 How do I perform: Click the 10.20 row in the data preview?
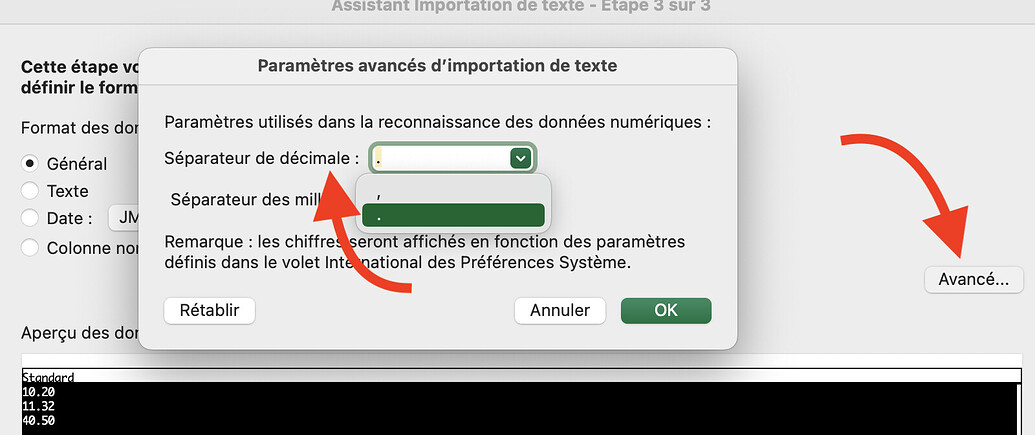pos(40,392)
